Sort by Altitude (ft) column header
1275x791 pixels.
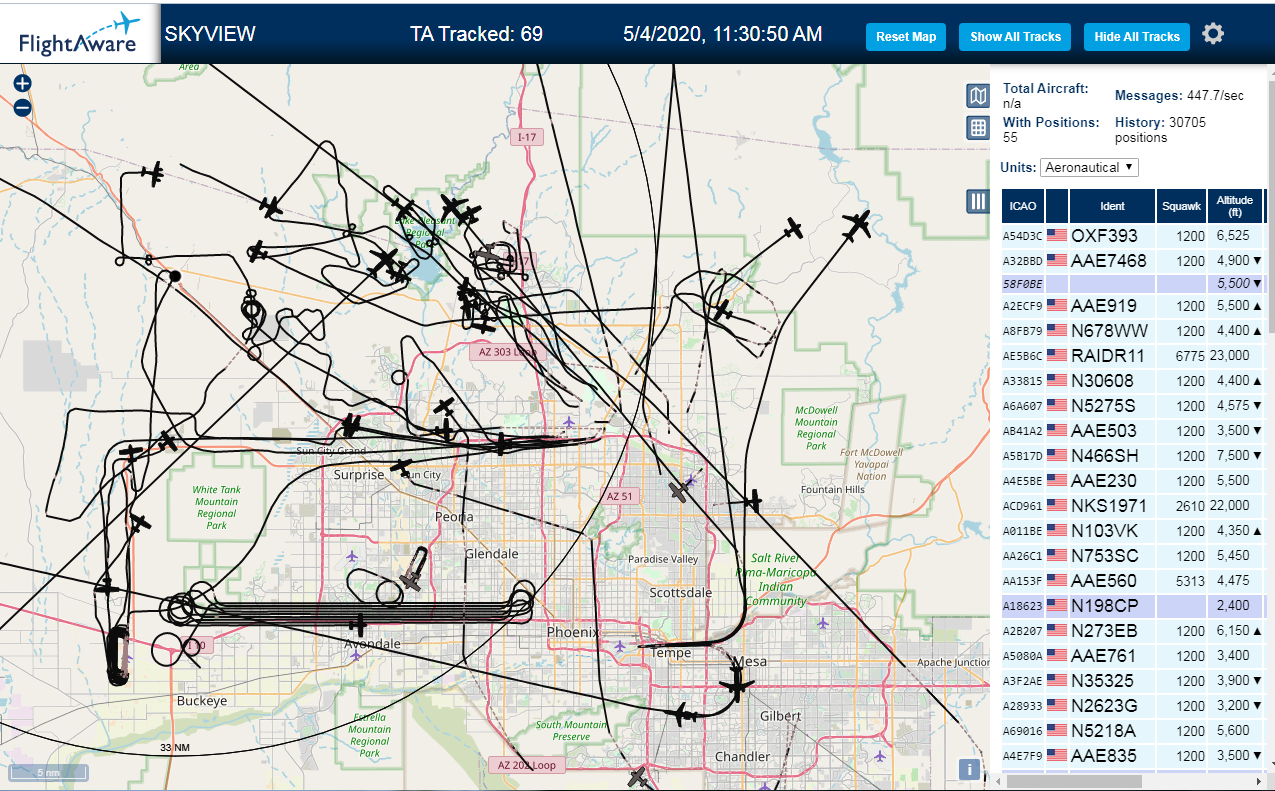[x=1235, y=206]
